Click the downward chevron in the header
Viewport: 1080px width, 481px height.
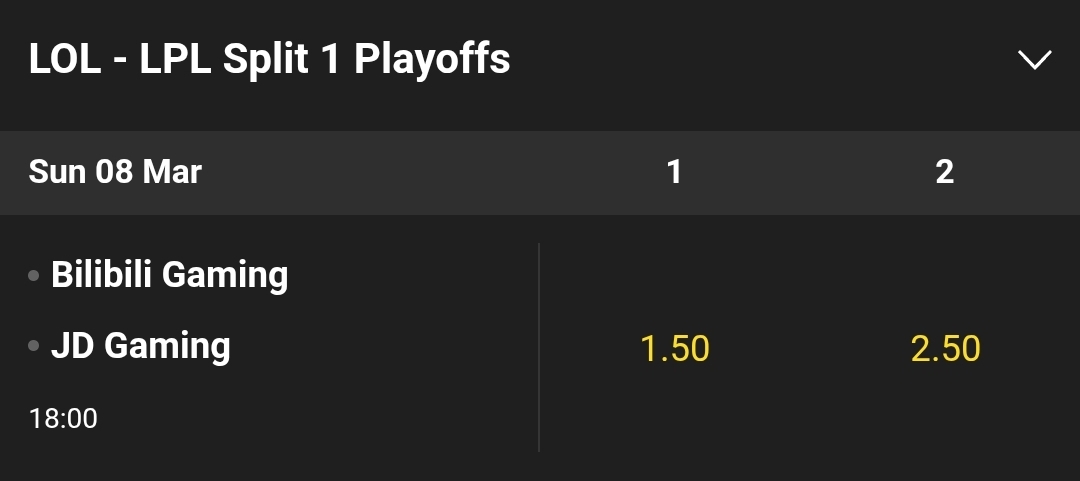1035,60
